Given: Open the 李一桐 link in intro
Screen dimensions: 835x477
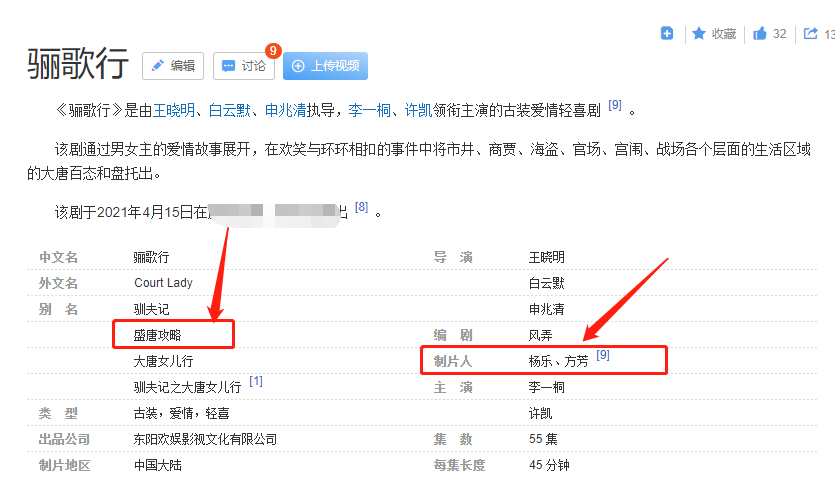Looking at the screenshot, I should (370, 110).
